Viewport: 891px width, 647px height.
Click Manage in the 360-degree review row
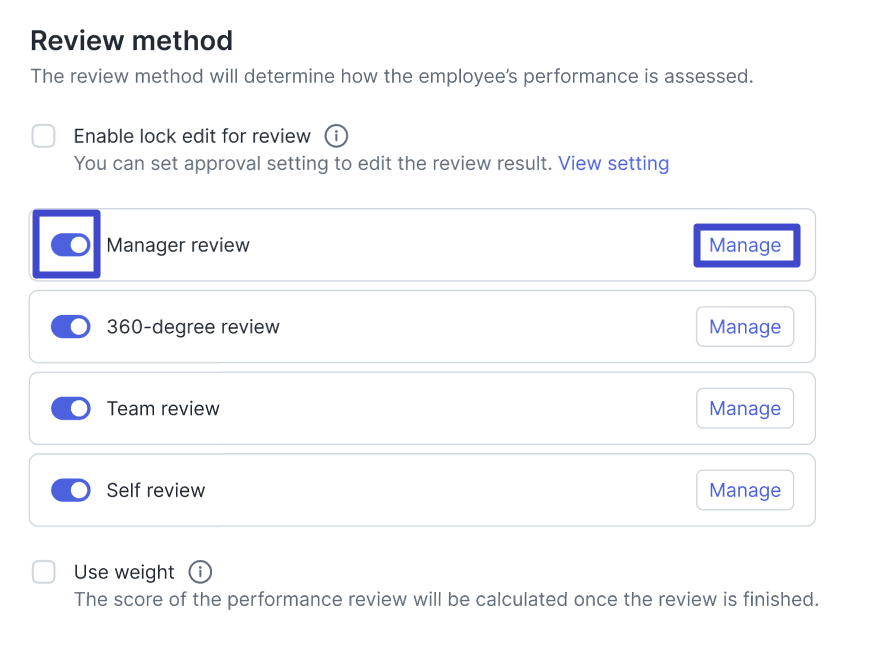pyautogui.click(x=744, y=327)
